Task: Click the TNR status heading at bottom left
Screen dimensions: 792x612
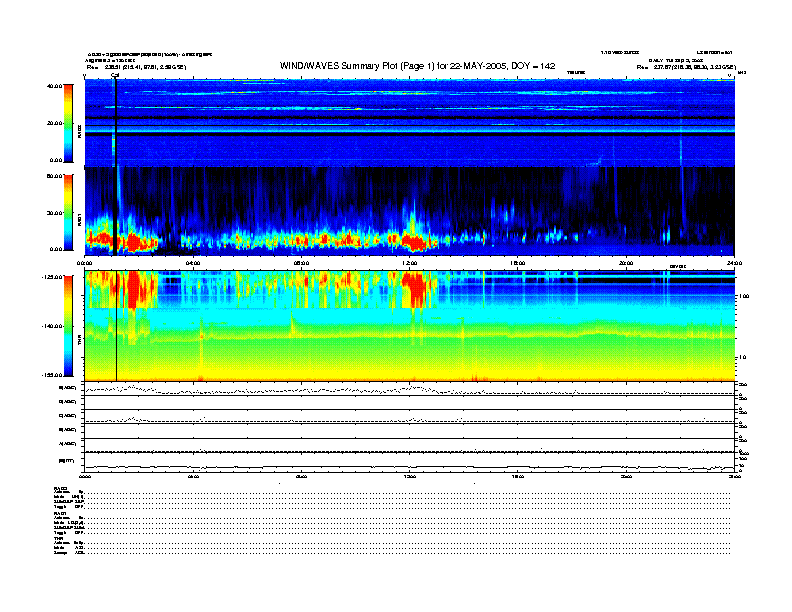Action: [x=58, y=538]
